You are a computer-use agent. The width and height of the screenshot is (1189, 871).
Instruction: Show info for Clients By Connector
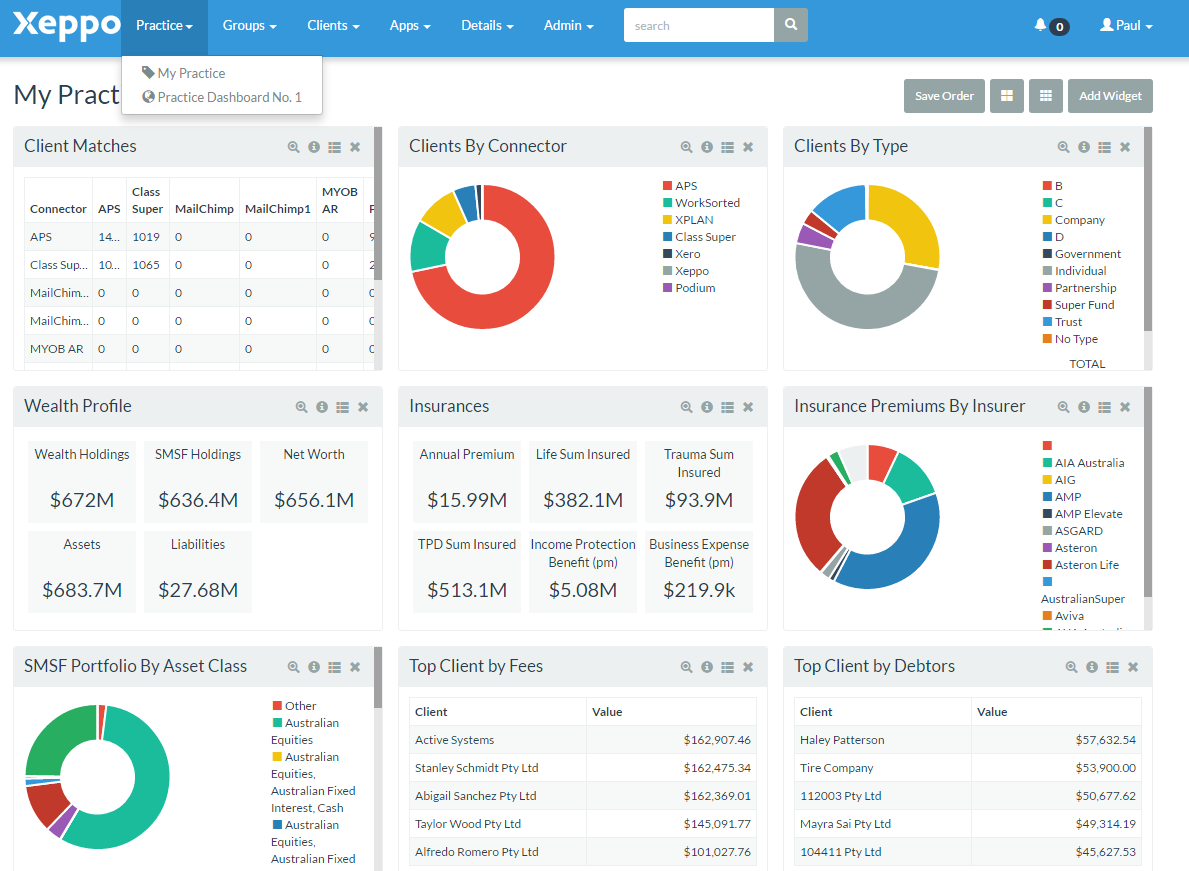coord(707,147)
